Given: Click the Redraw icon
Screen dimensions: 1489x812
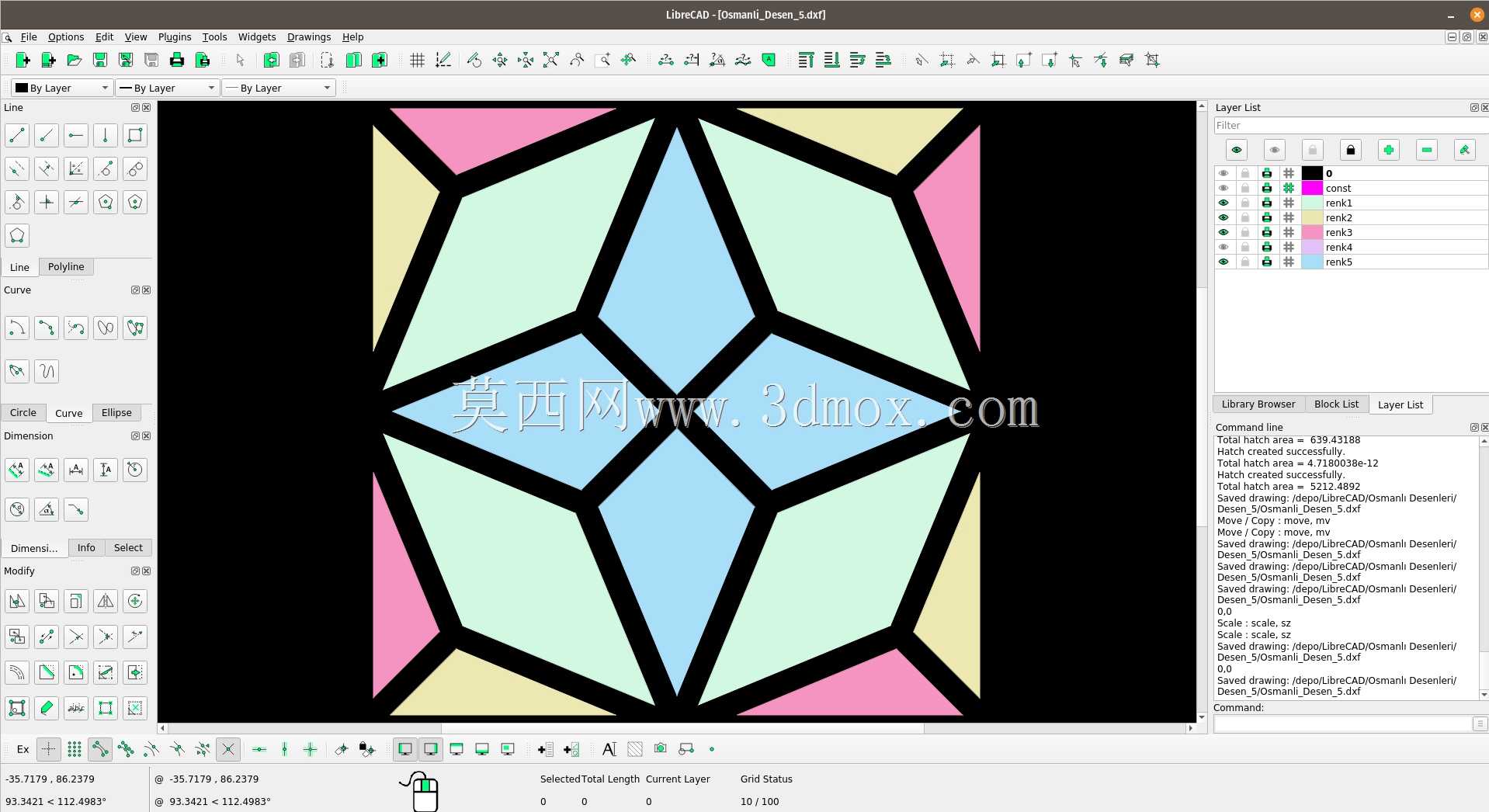Looking at the screenshot, I should click(x=474, y=60).
